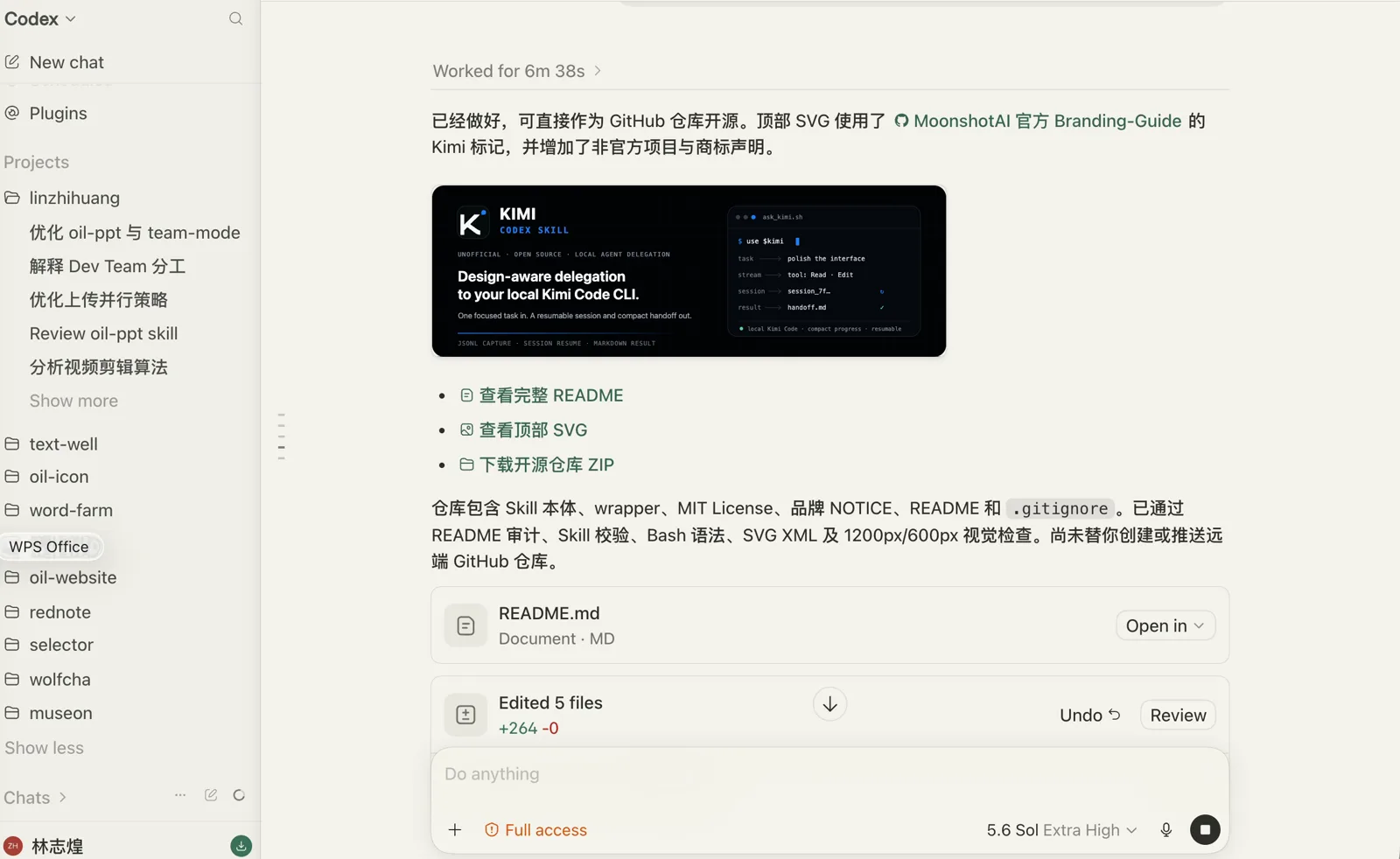This screenshot has height=859, width=1400.
Task: Click the linzhihuang folder icon
Action: (x=12, y=198)
